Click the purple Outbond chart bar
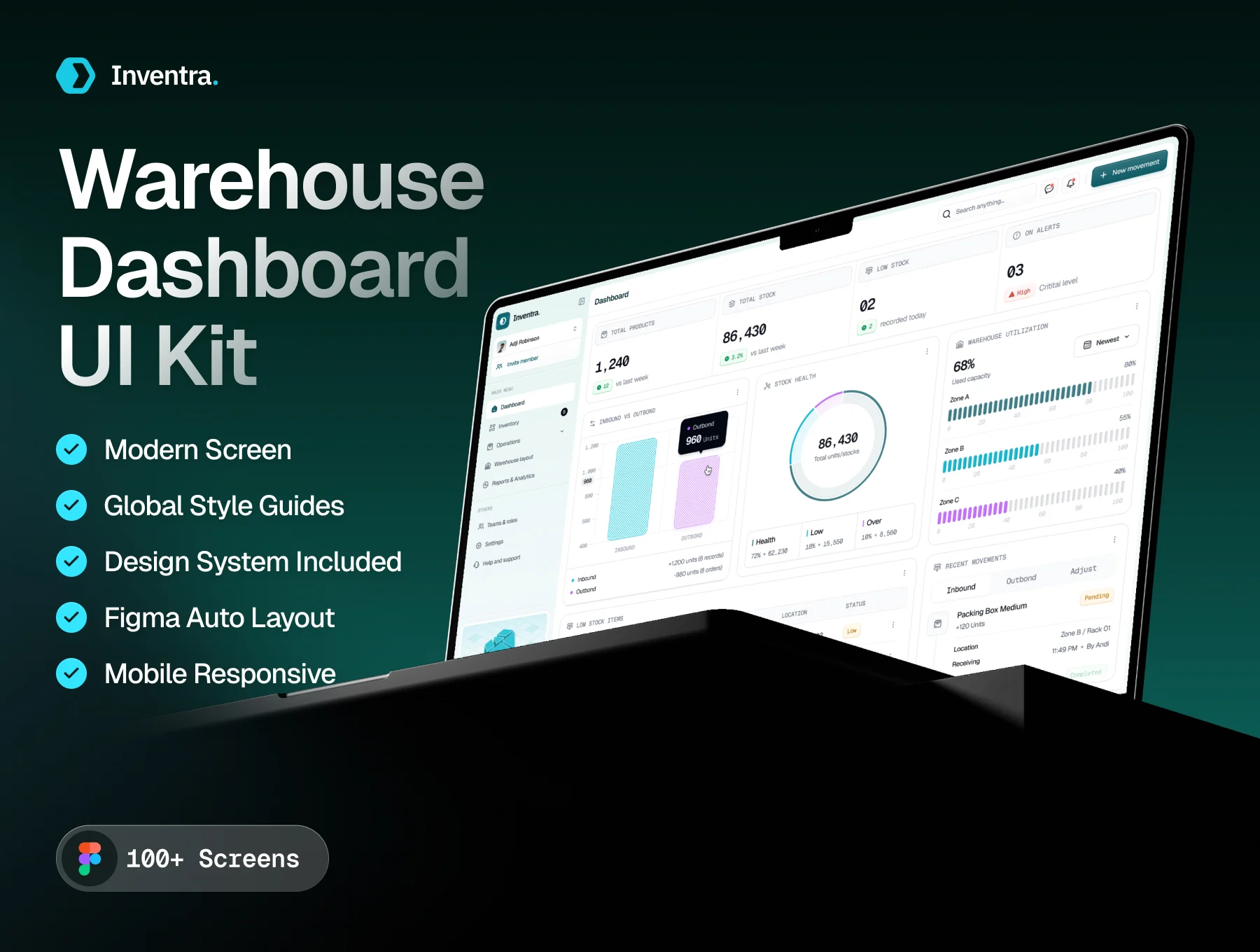1260x952 pixels. pyautogui.click(x=697, y=491)
